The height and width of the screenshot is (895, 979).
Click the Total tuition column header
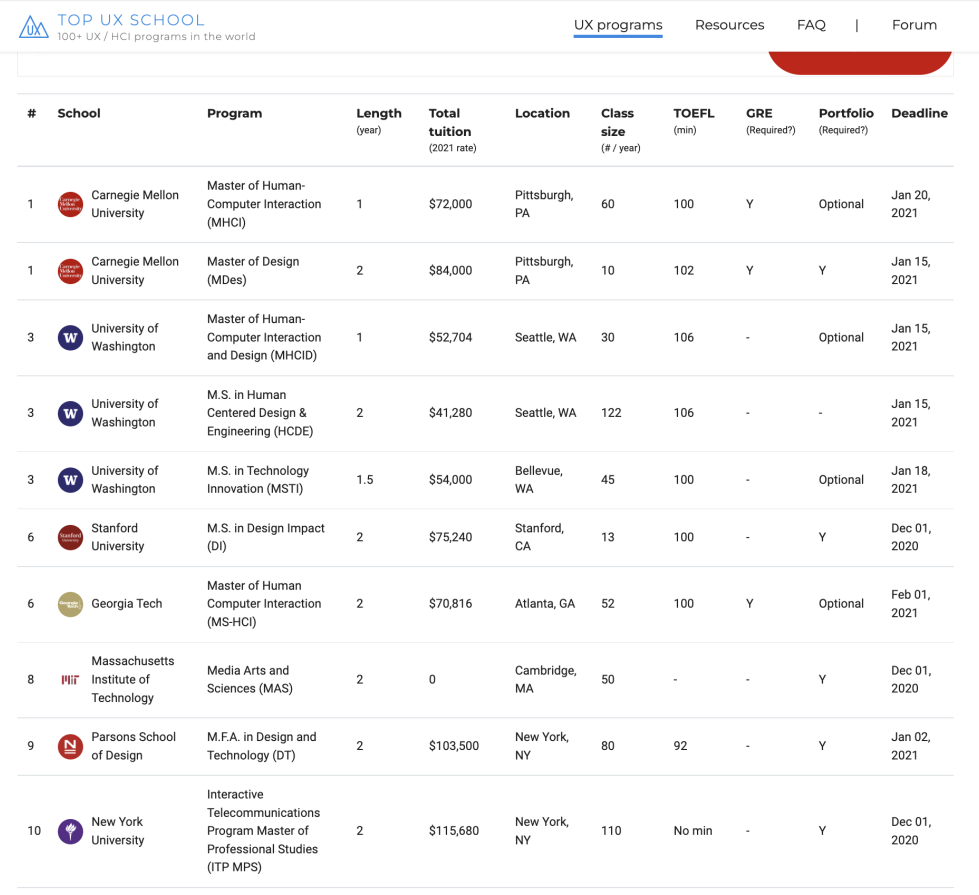pos(453,130)
